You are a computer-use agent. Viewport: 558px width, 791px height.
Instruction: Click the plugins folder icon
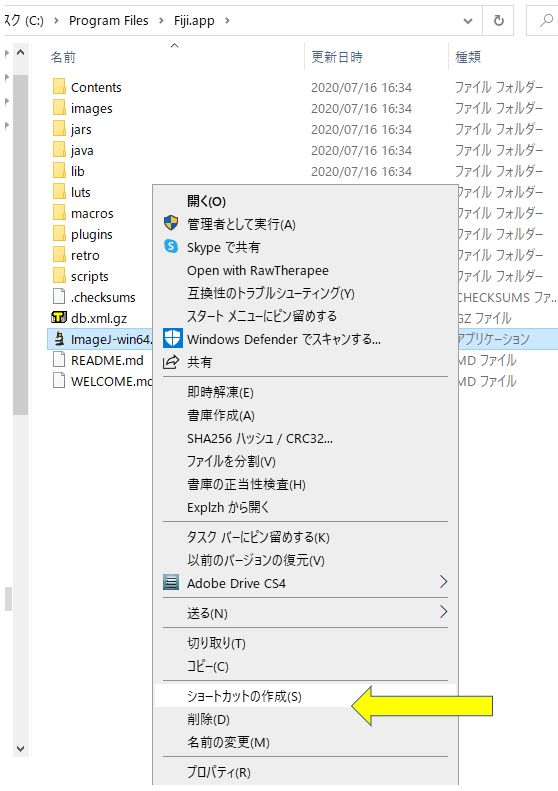tap(59, 234)
